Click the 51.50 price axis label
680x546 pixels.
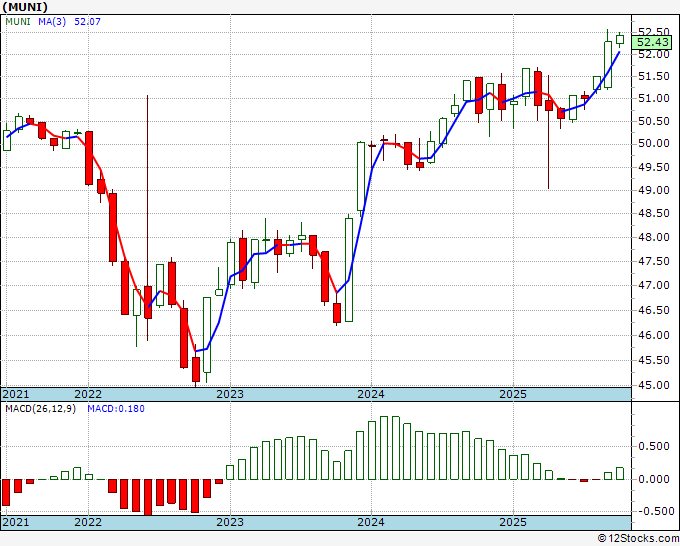tap(654, 76)
